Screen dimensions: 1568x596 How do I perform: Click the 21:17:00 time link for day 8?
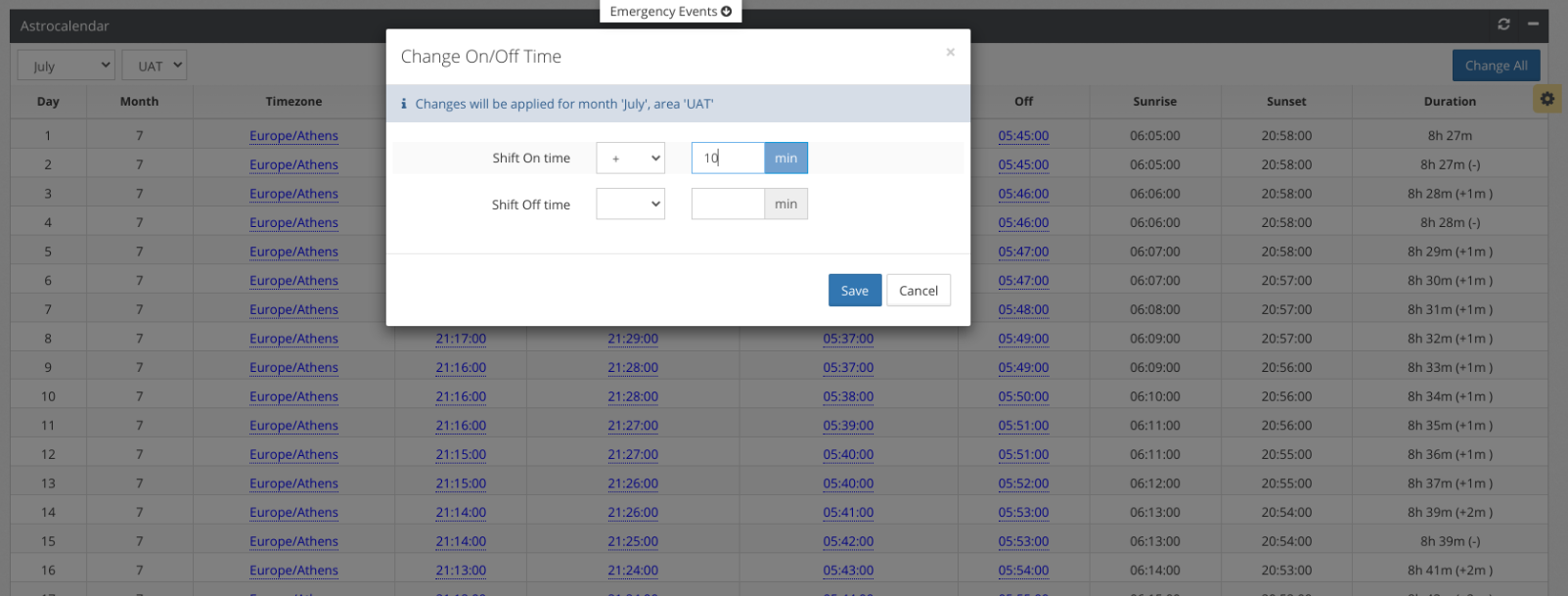[x=461, y=339]
